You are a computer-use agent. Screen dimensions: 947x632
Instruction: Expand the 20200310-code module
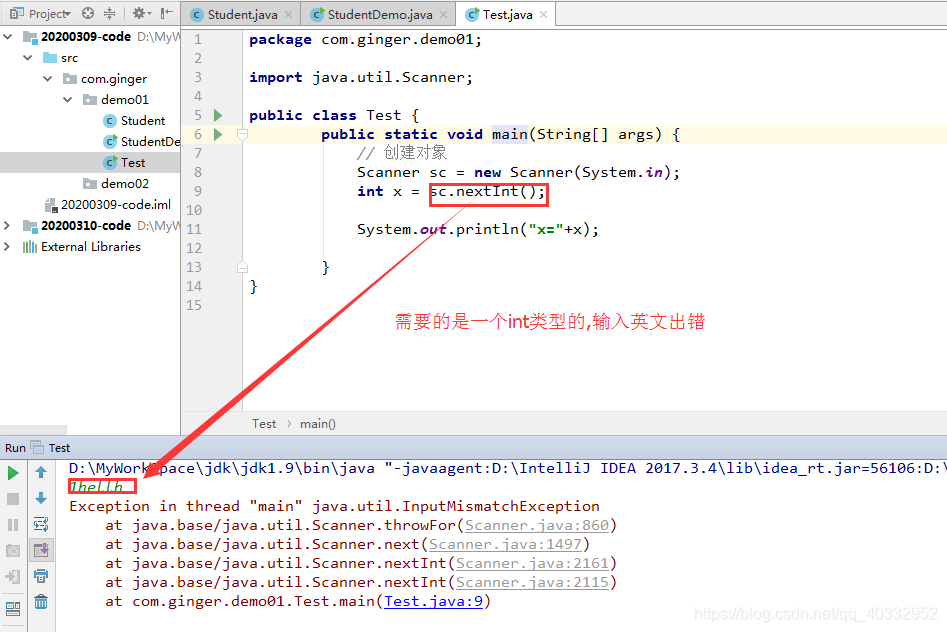(7, 225)
